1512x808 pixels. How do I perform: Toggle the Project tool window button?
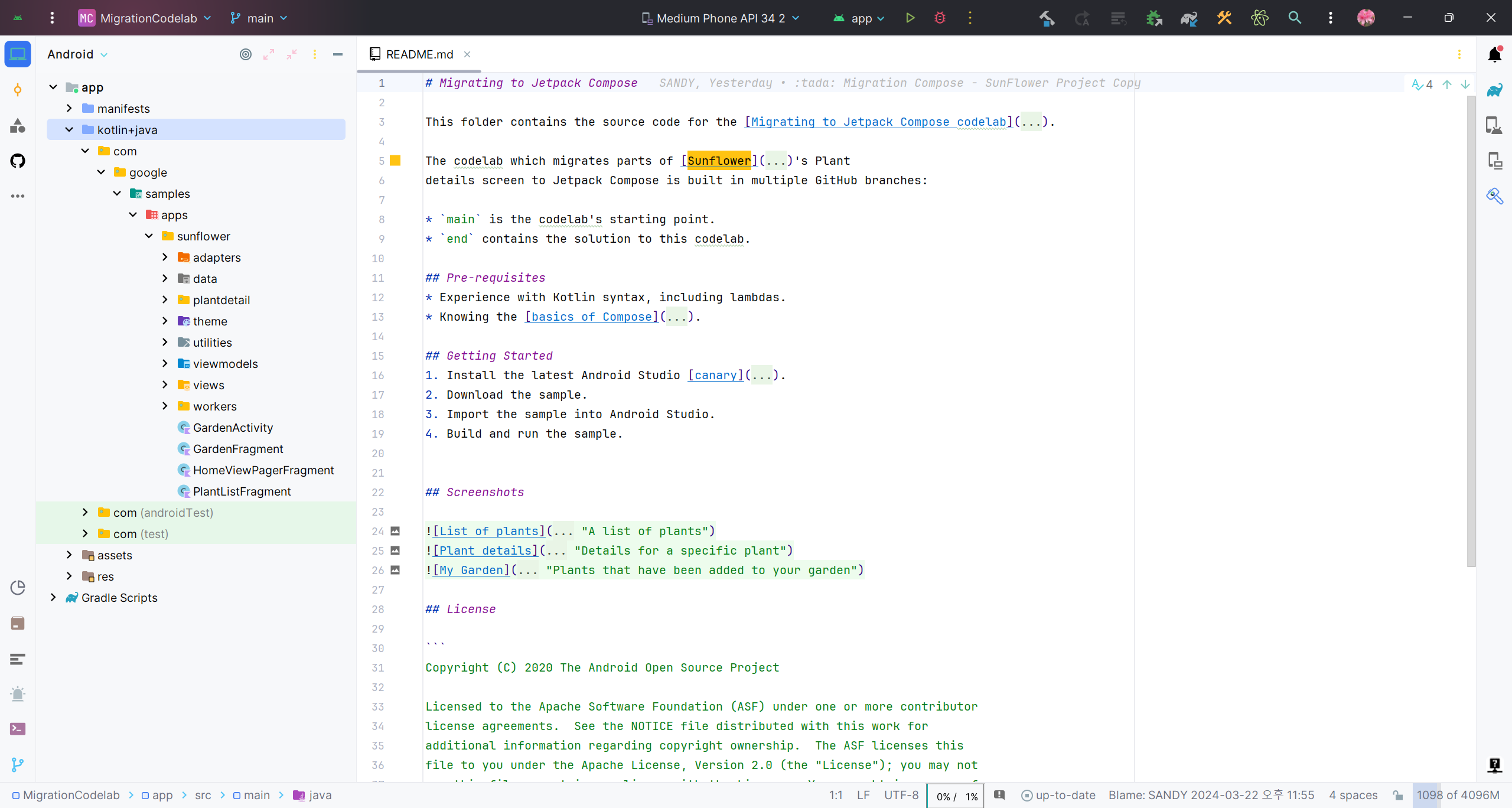18,54
